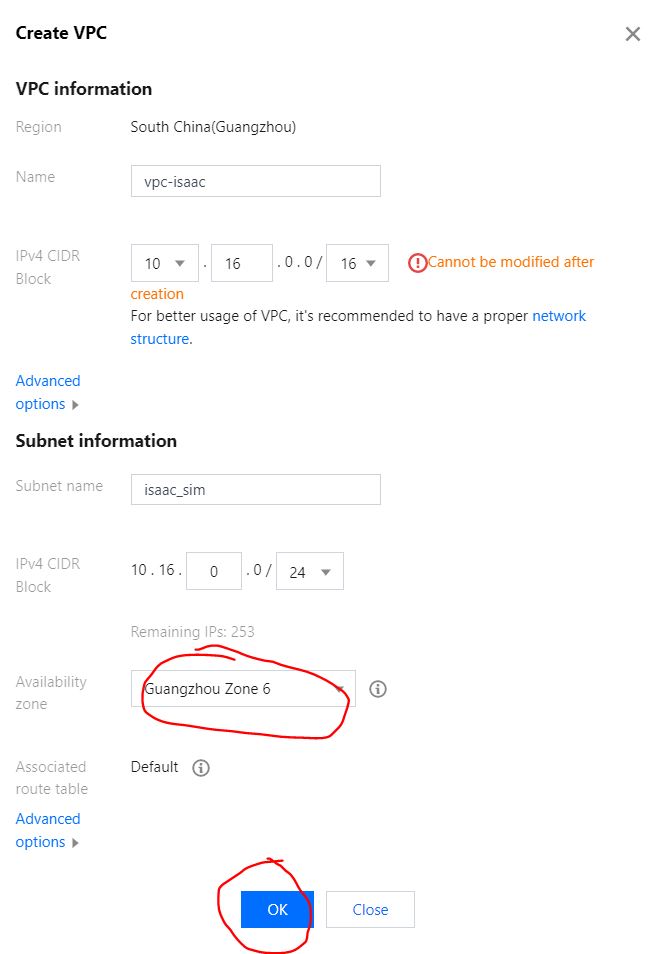Click the subnet third octet field showing 0
The image size is (658, 954).
(x=214, y=572)
